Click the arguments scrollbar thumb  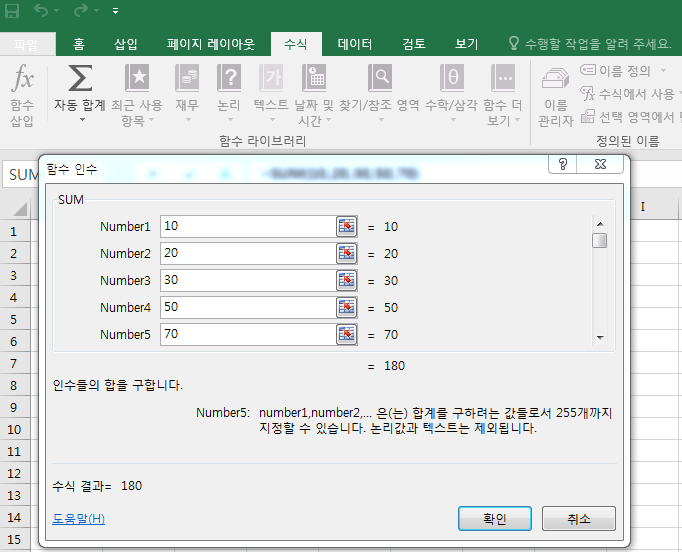click(x=599, y=241)
